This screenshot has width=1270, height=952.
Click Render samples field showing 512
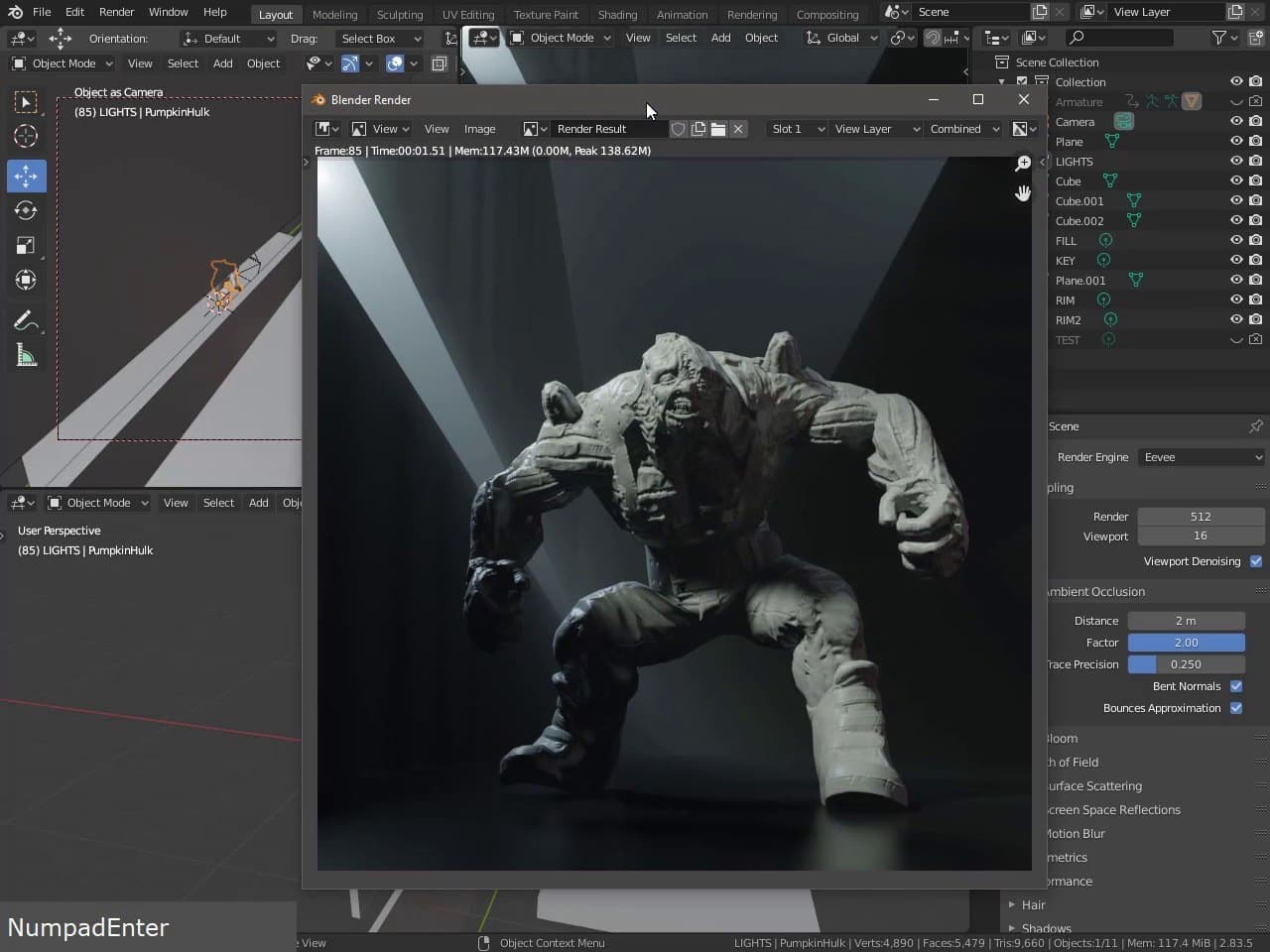click(x=1201, y=517)
